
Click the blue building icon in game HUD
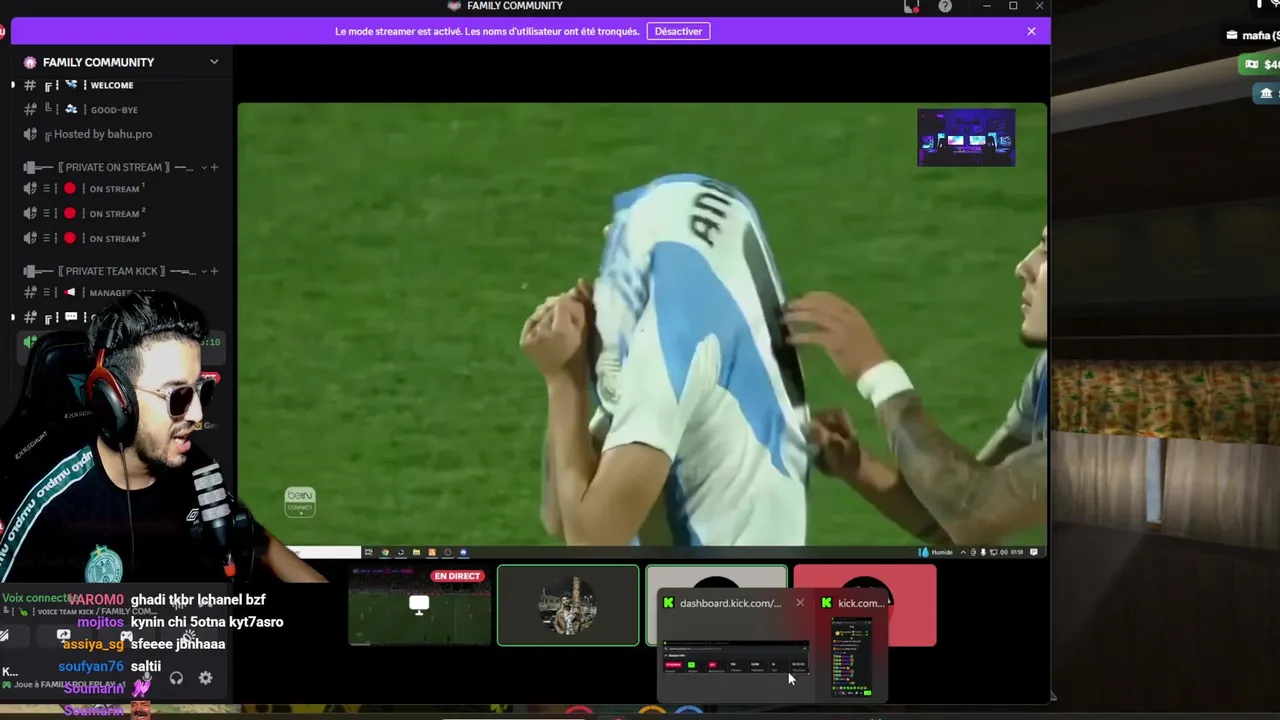click(x=1266, y=93)
